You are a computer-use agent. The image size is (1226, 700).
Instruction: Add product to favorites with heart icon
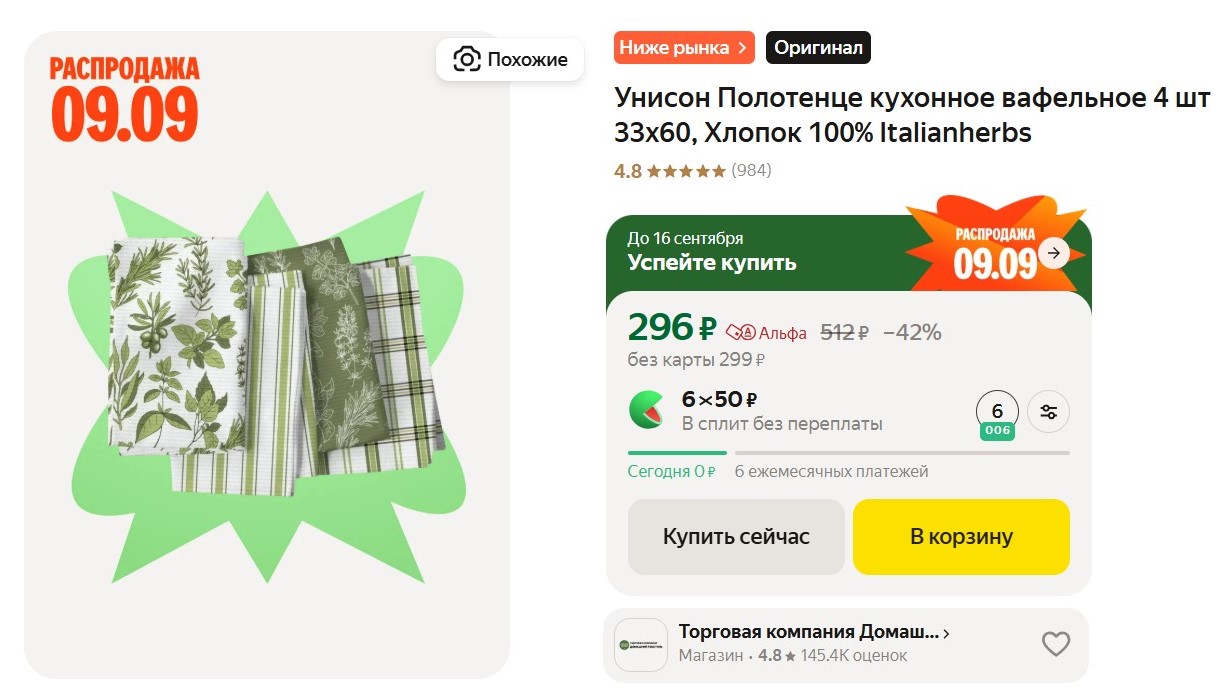[1056, 644]
